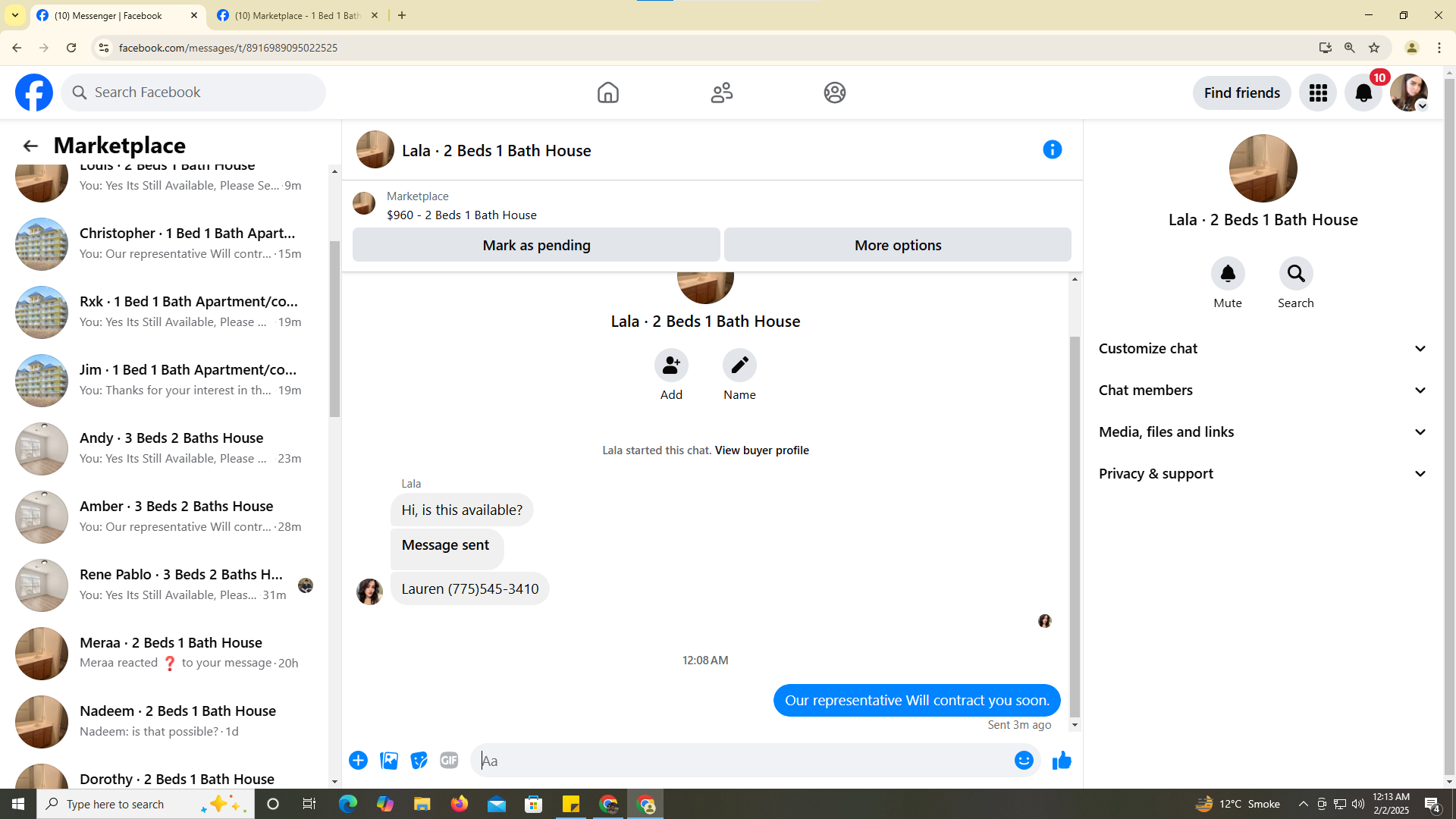The image size is (1456, 819).
Task: Open the emoji picker
Action: coord(1023,760)
